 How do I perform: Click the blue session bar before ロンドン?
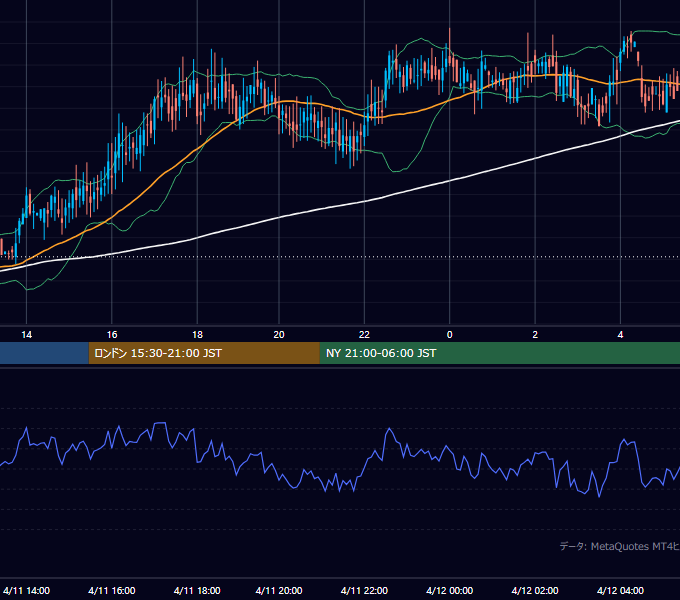point(44,353)
